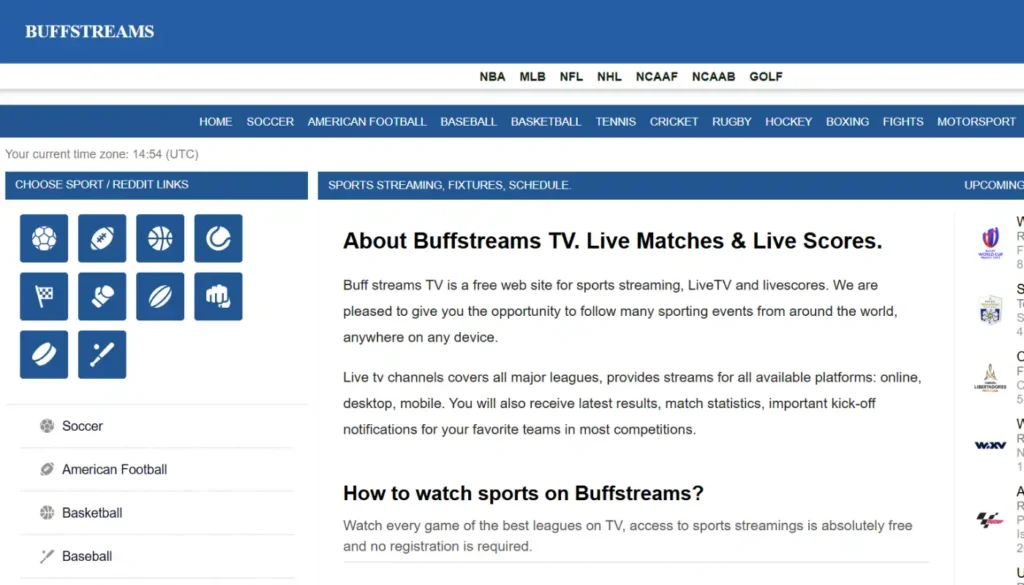Click the current time zone text
This screenshot has width=1024, height=585.
point(102,154)
